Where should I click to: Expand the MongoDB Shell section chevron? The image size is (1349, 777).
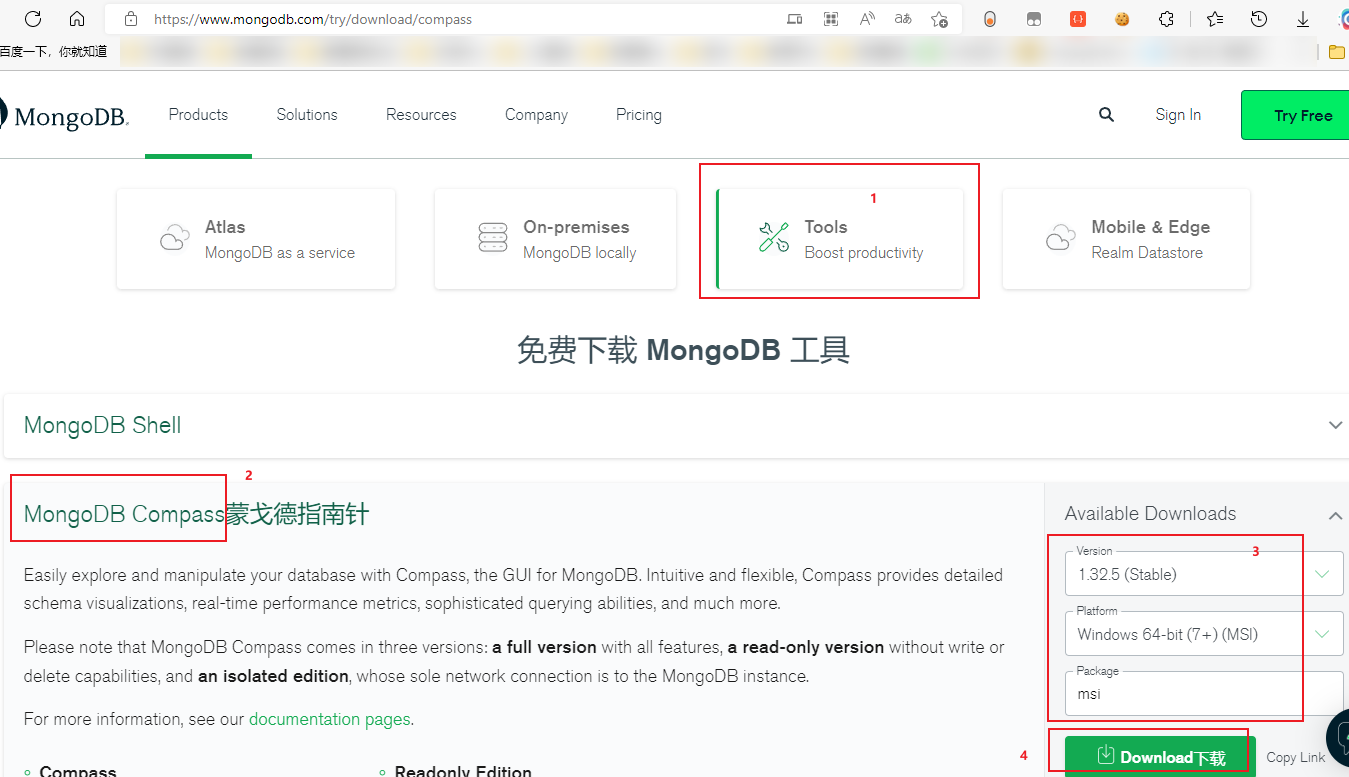[1335, 425]
